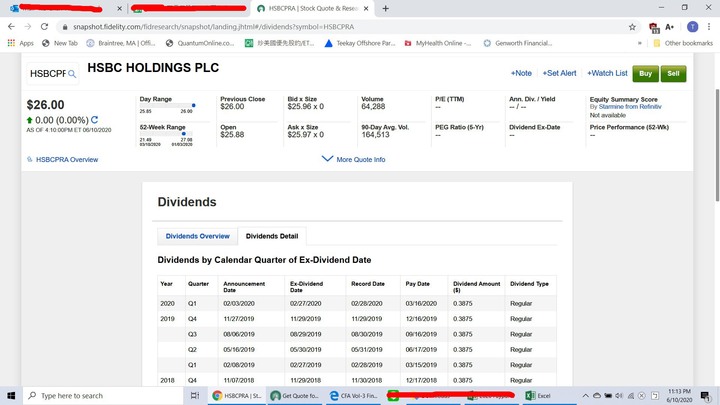Viewport: 720px width, 405px height.
Task: Switch to the Dividends Overview tab
Action: [197, 236]
